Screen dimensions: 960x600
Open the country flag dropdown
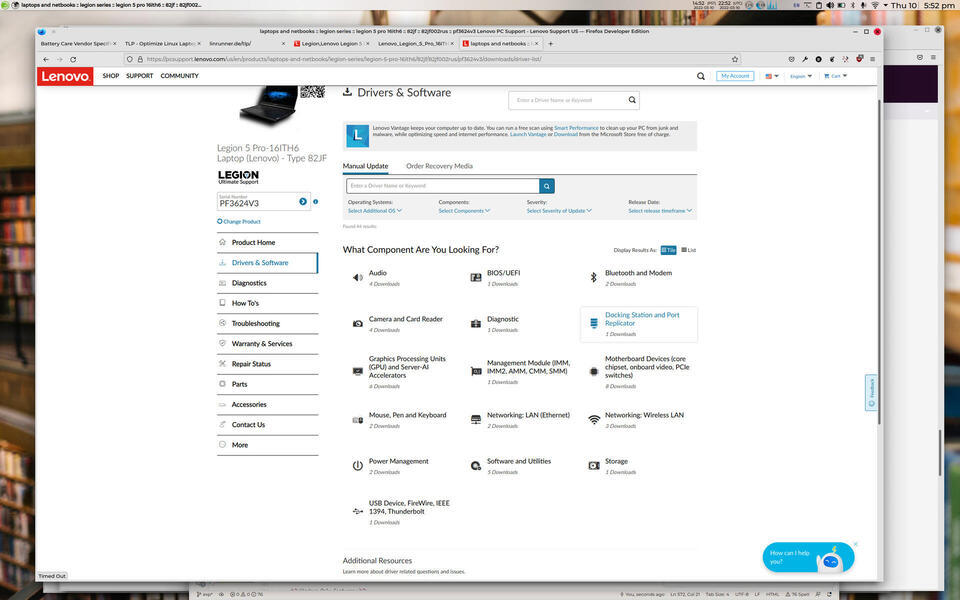772,76
